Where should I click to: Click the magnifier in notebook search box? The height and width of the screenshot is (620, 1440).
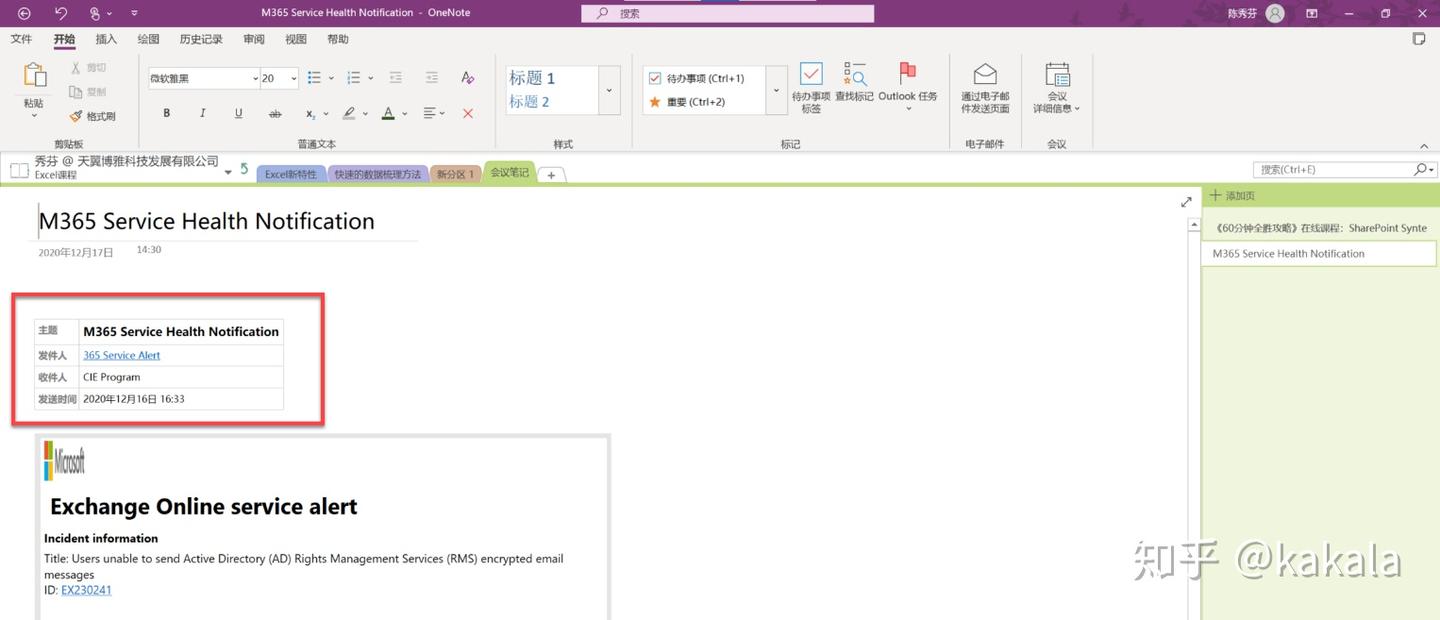click(x=1421, y=170)
